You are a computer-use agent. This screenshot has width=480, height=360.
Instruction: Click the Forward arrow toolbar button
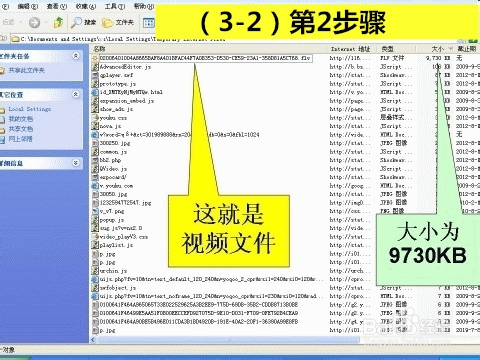[34, 22]
